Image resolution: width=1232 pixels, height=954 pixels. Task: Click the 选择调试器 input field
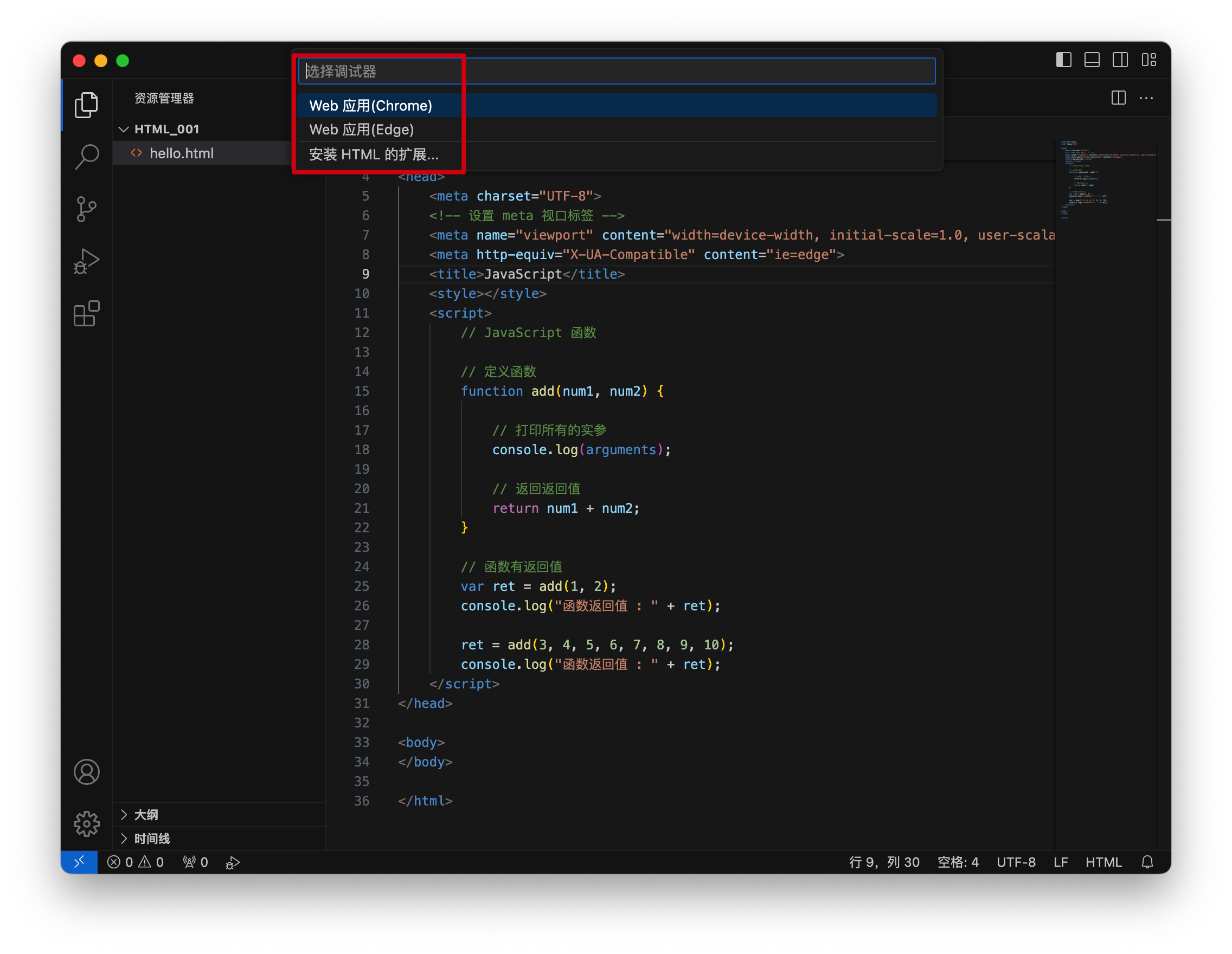[616, 71]
